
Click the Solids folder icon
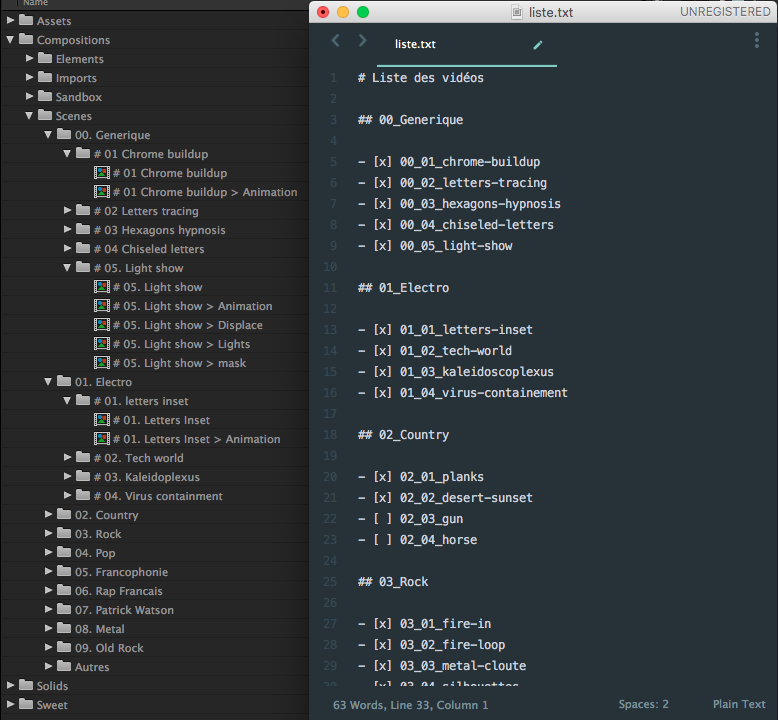26,685
